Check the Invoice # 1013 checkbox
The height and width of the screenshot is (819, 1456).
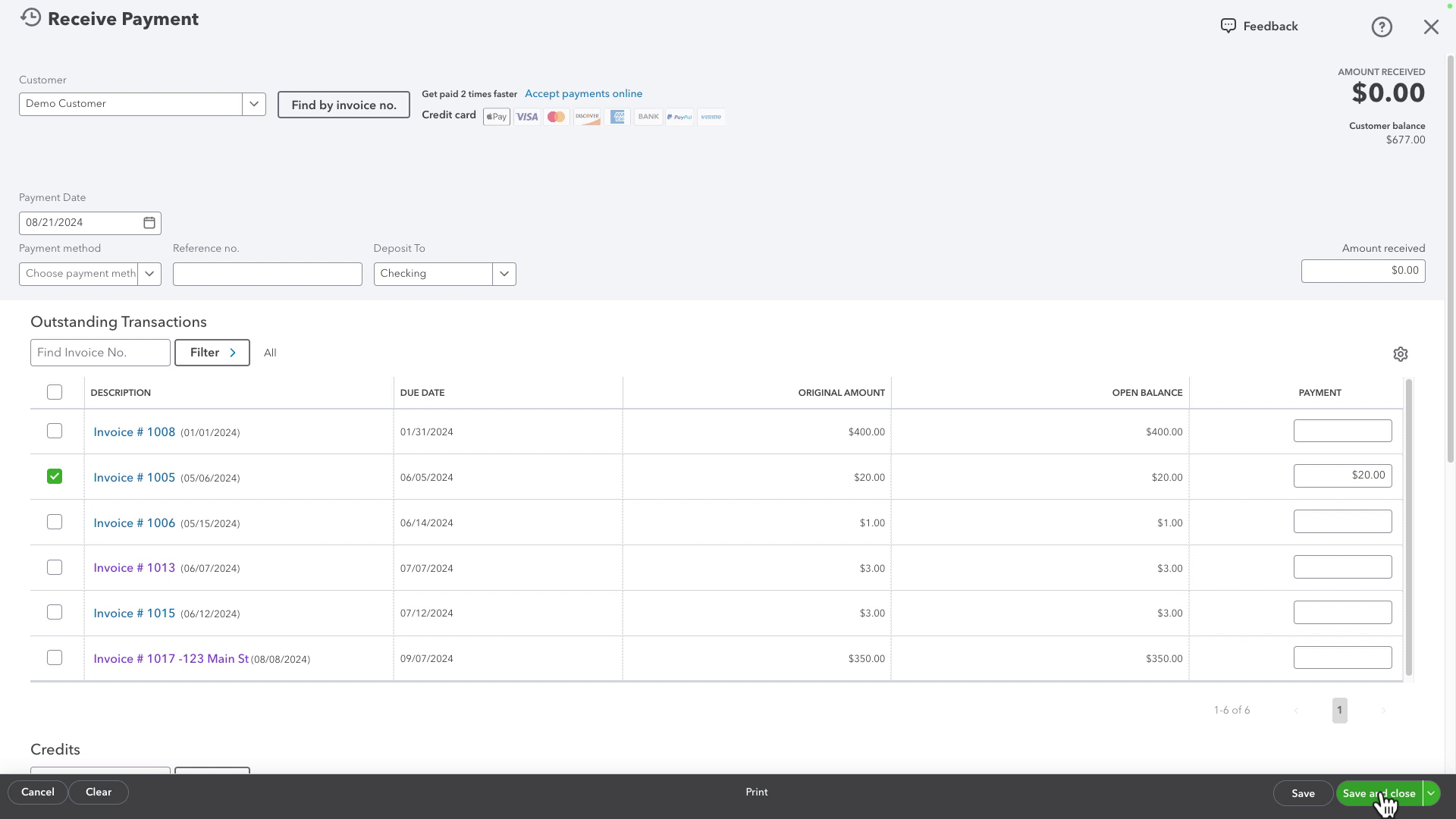tap(55, 567)
